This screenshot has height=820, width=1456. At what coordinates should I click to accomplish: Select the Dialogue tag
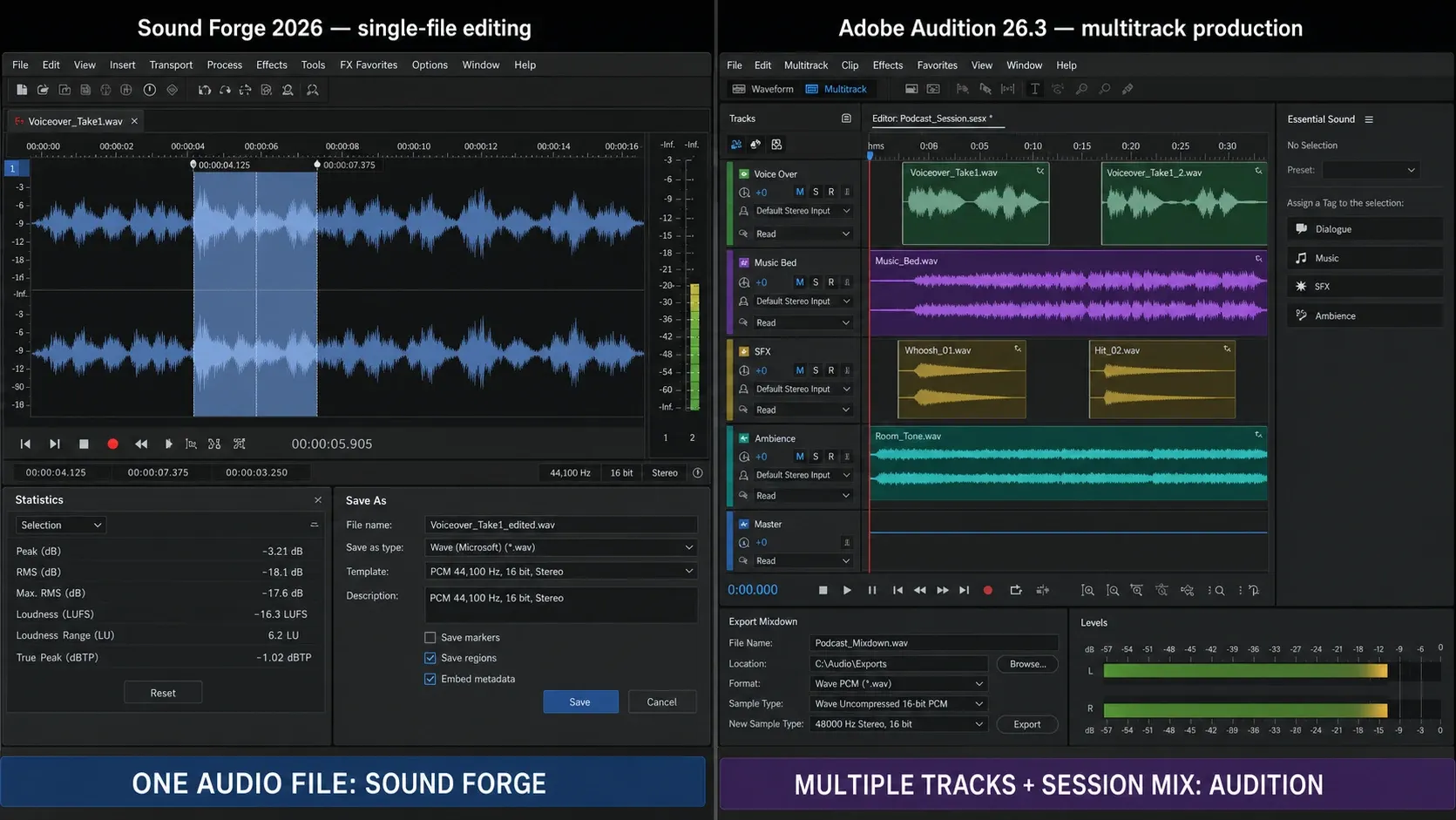(x=1365, y=229)
